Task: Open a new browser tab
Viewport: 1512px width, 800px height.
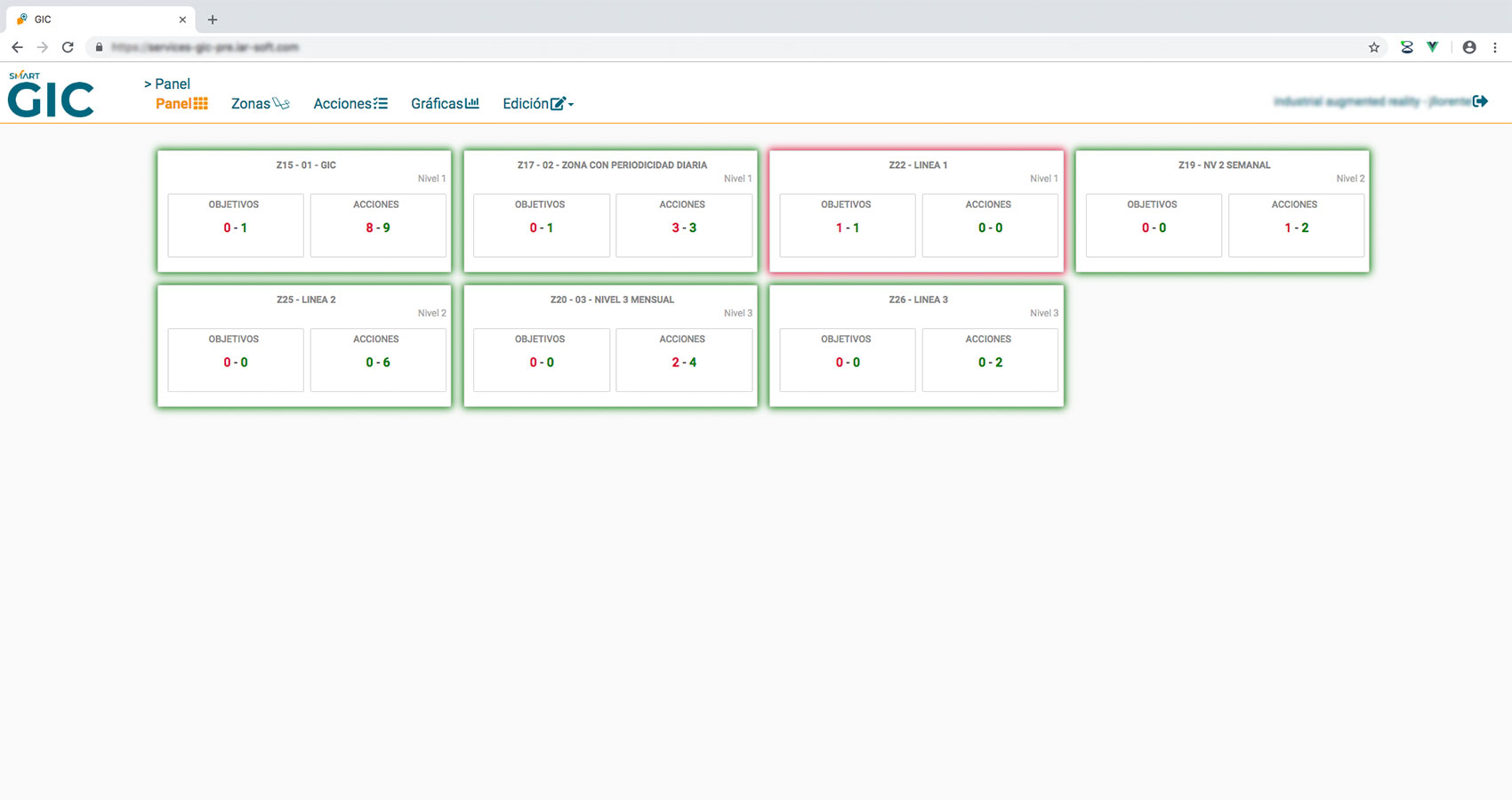Action: (213, 20)
